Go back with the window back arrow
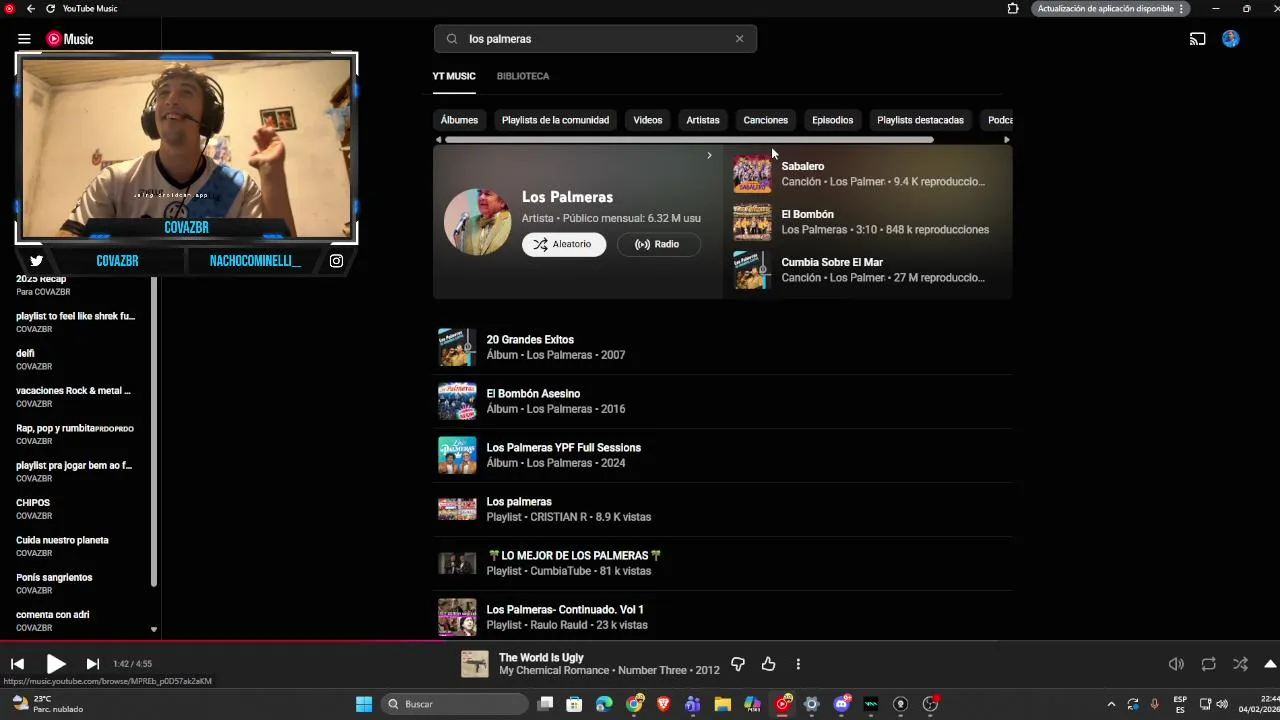The image size is (1280, 720). (x=30, y=9)
